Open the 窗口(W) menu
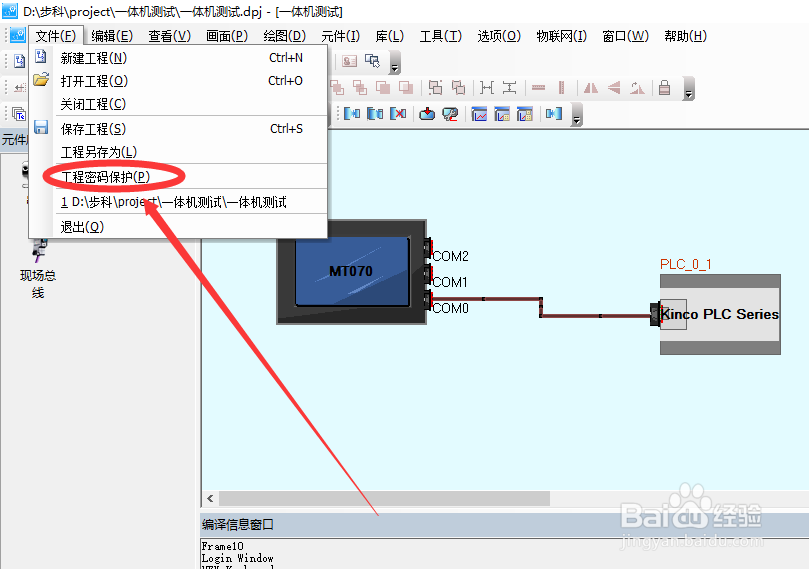This screenshot has height=569, width=809. [x=625, y=36]
